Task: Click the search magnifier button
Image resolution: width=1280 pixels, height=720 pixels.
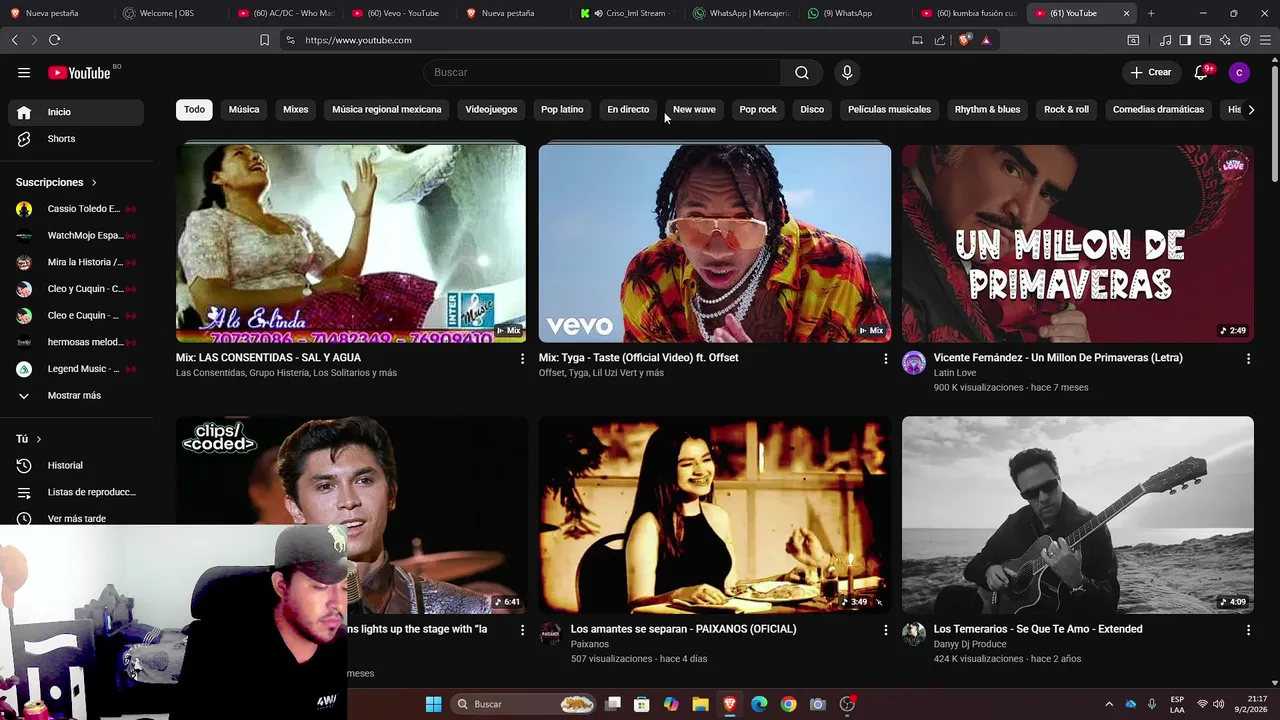Action: [x=802, y=72]
